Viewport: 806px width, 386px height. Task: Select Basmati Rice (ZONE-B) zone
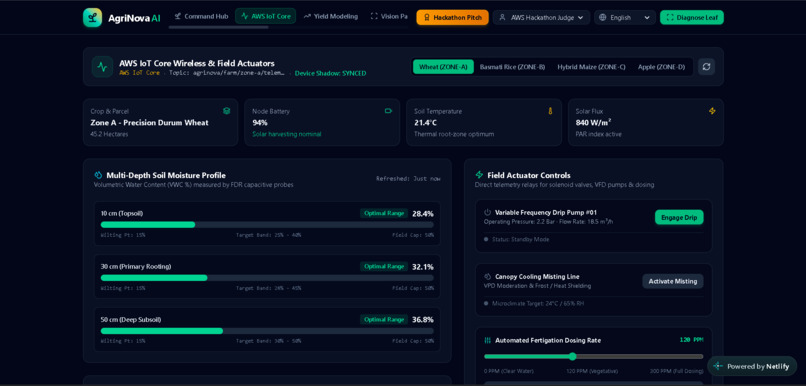point(512,67)
